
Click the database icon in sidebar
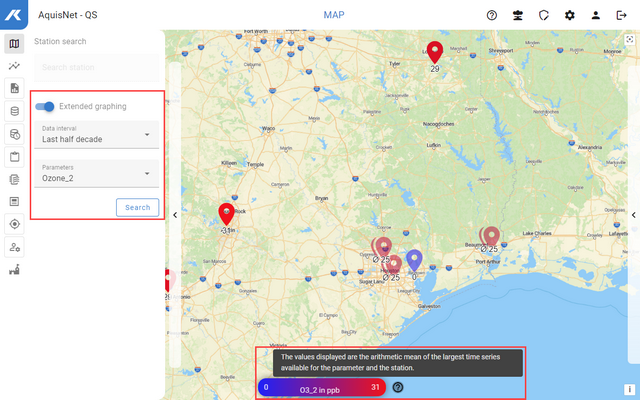(x=14, y=111)
